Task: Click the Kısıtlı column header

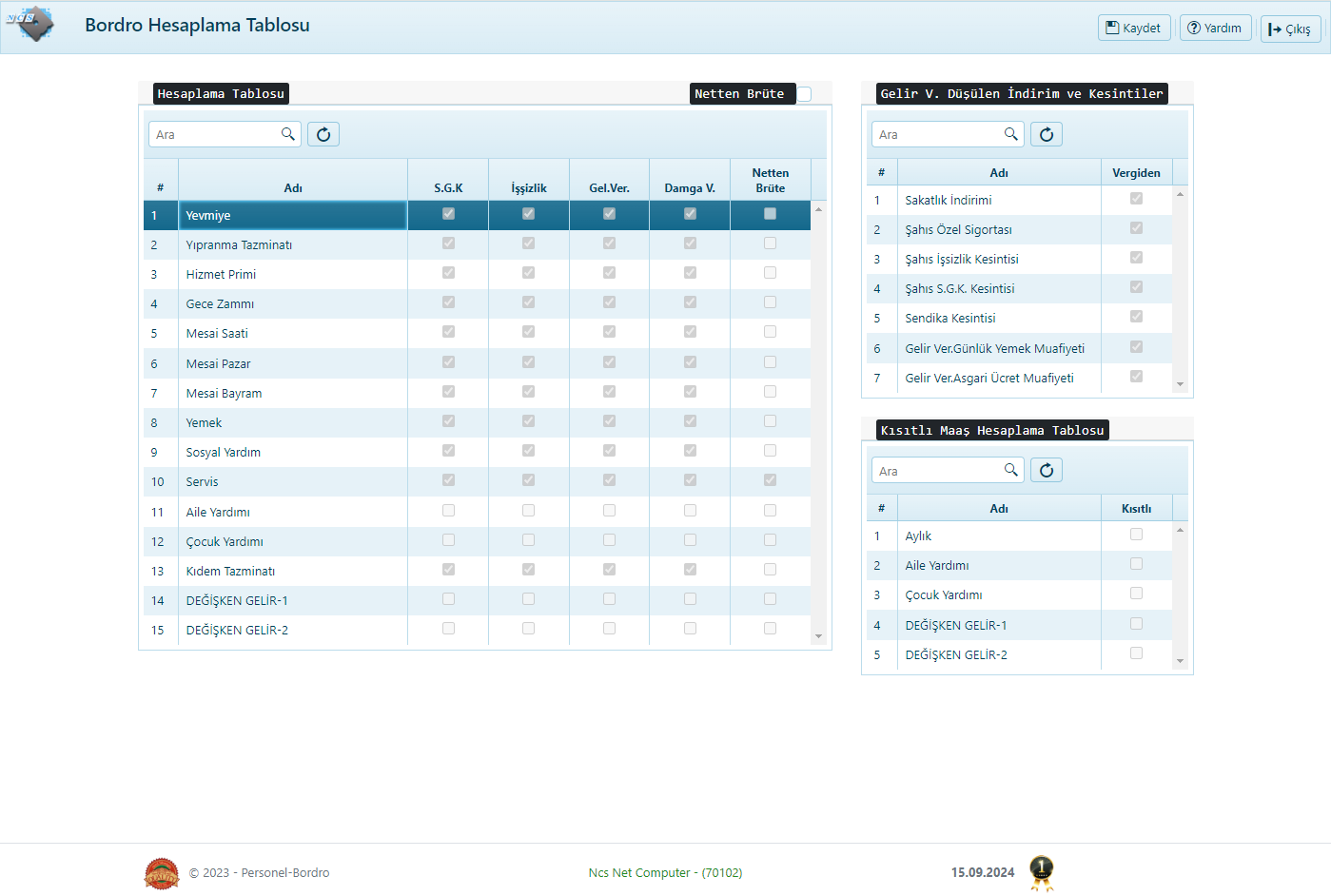Action: click(x=1136, y=508)
